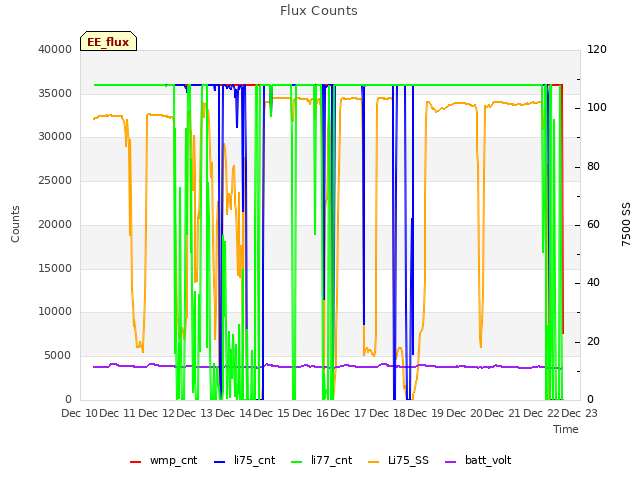The height and width of the screenshot is (480, 640).
Task: Click the Dec 13 x-axis tick label
Action: coord(195,413)
